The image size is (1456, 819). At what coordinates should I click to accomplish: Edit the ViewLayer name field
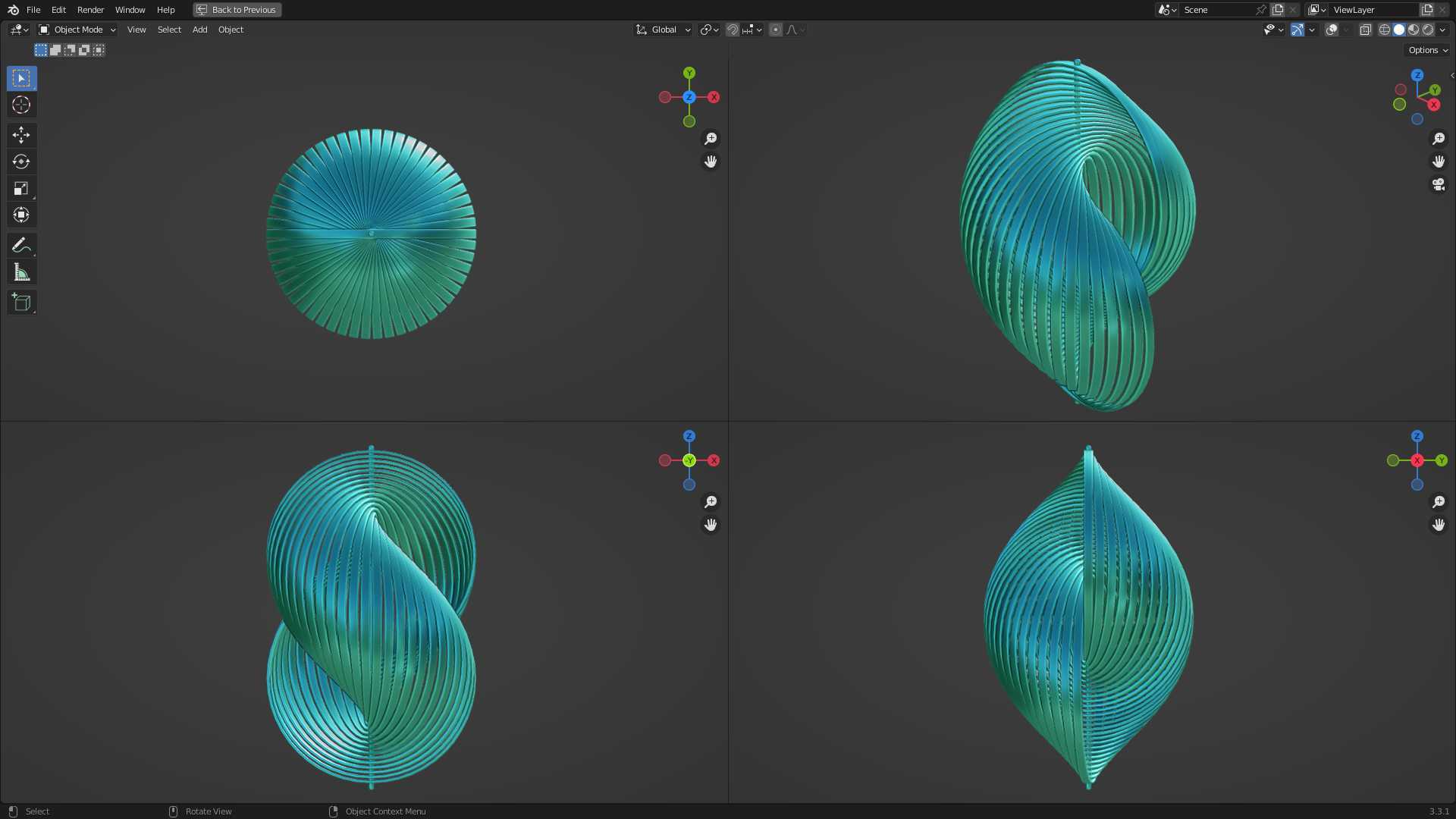[x=1373, y=10]
